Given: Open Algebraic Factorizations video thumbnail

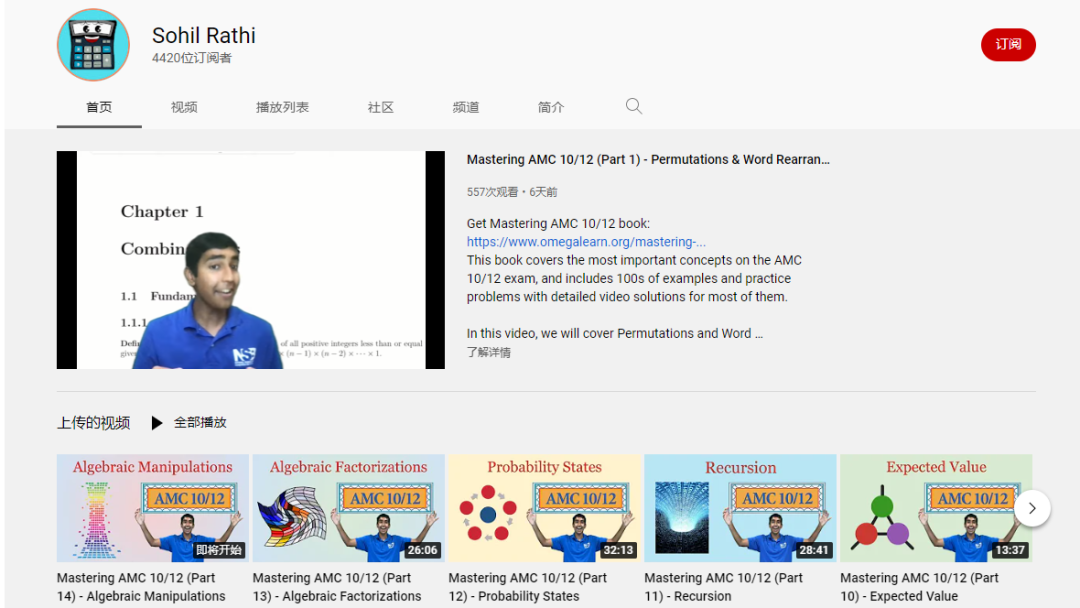Looking at the screenshot, I should [349, 508].
